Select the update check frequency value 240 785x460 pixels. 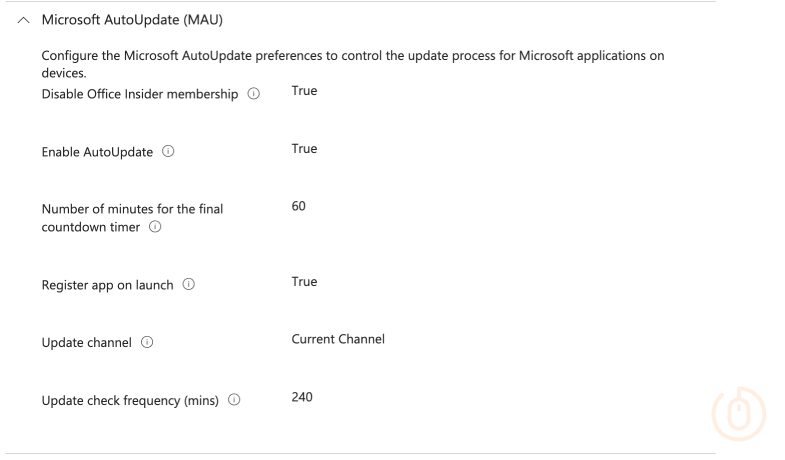tap(302, 397)
